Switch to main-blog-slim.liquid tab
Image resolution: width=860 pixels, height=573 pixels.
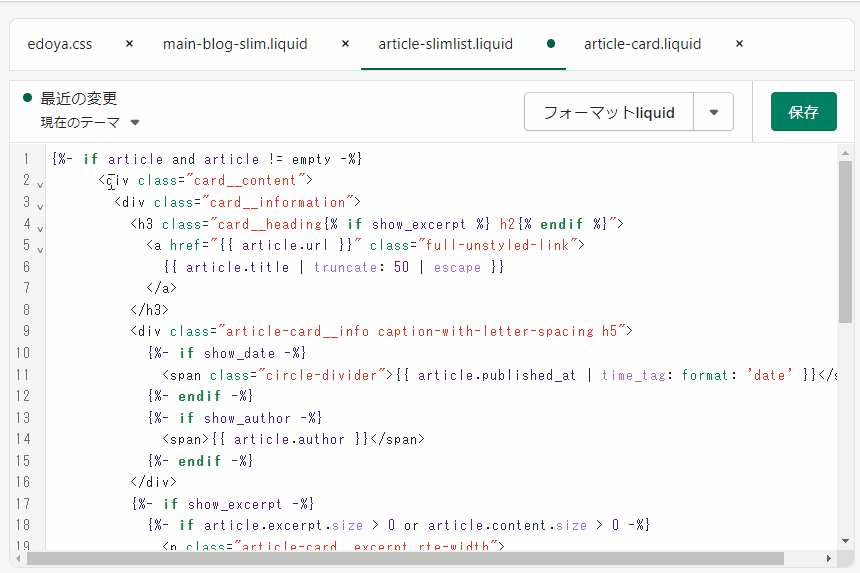(x=235, y=44)
